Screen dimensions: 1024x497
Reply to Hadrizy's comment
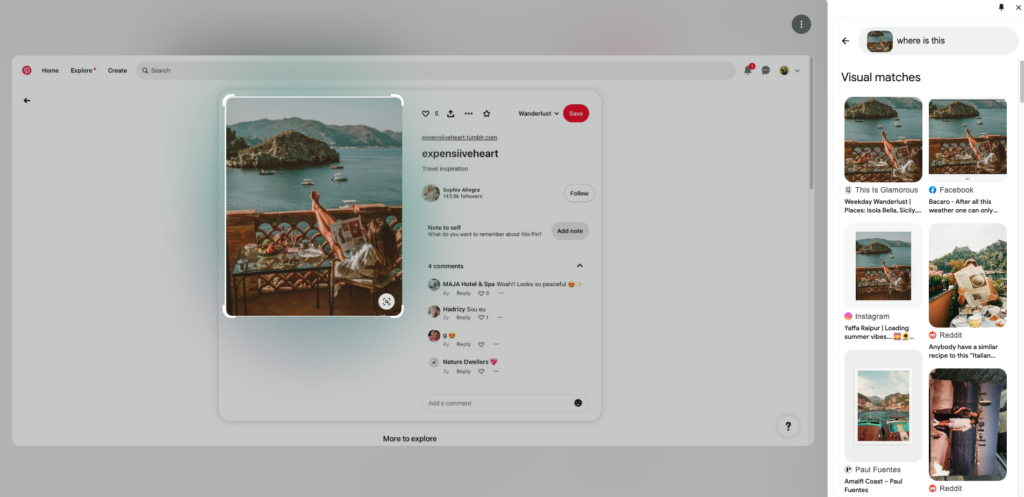pyautogui.click(x=463, y=317)
